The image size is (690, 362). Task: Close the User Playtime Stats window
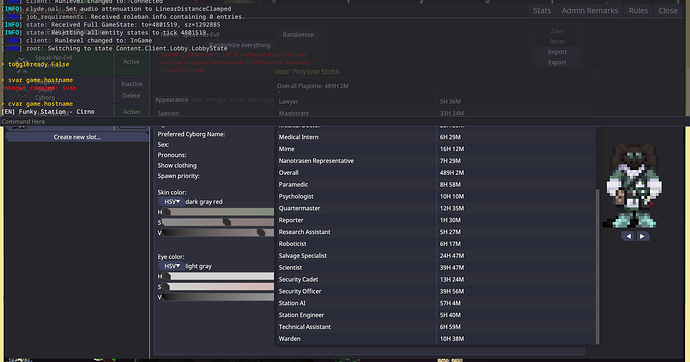(x=596, y=72)
